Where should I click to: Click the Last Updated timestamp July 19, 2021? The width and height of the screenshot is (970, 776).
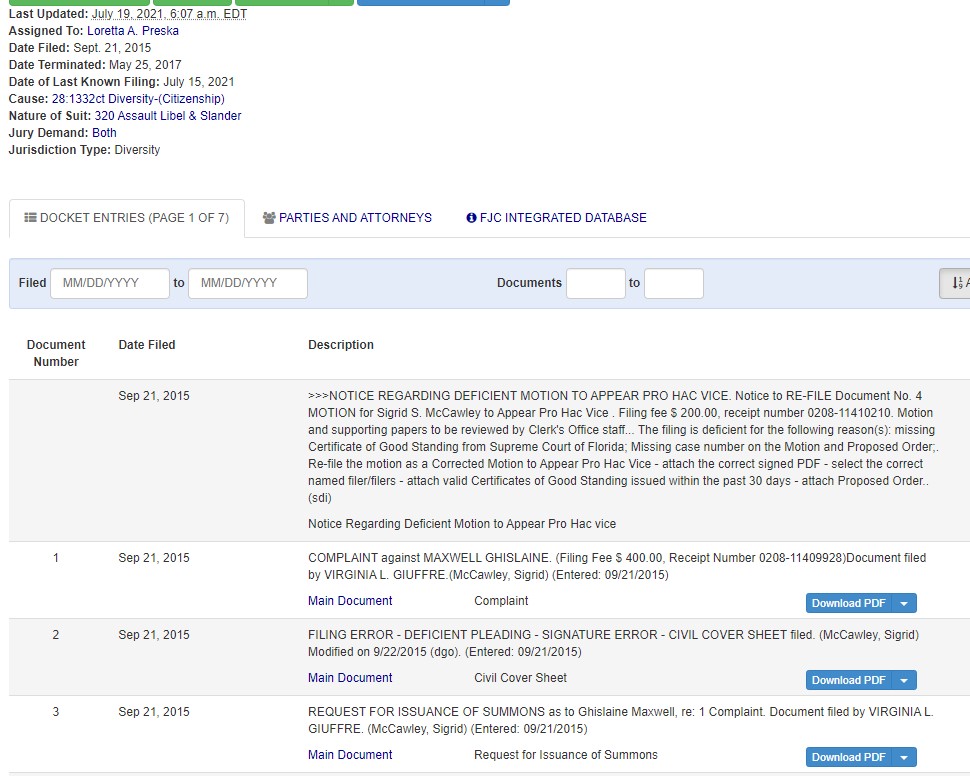point(169,14)
